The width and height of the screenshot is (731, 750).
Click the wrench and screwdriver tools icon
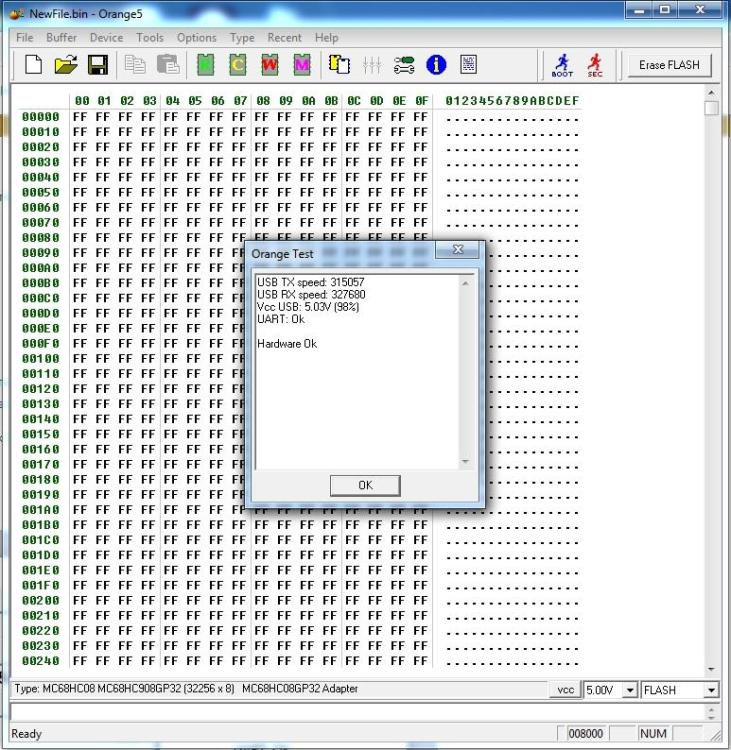[404, 65]
